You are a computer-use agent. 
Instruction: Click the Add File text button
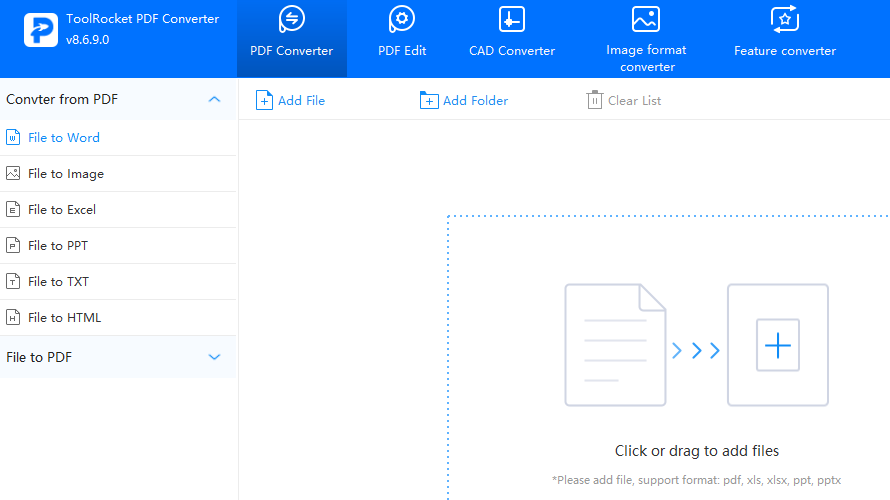tap(301, 100)
